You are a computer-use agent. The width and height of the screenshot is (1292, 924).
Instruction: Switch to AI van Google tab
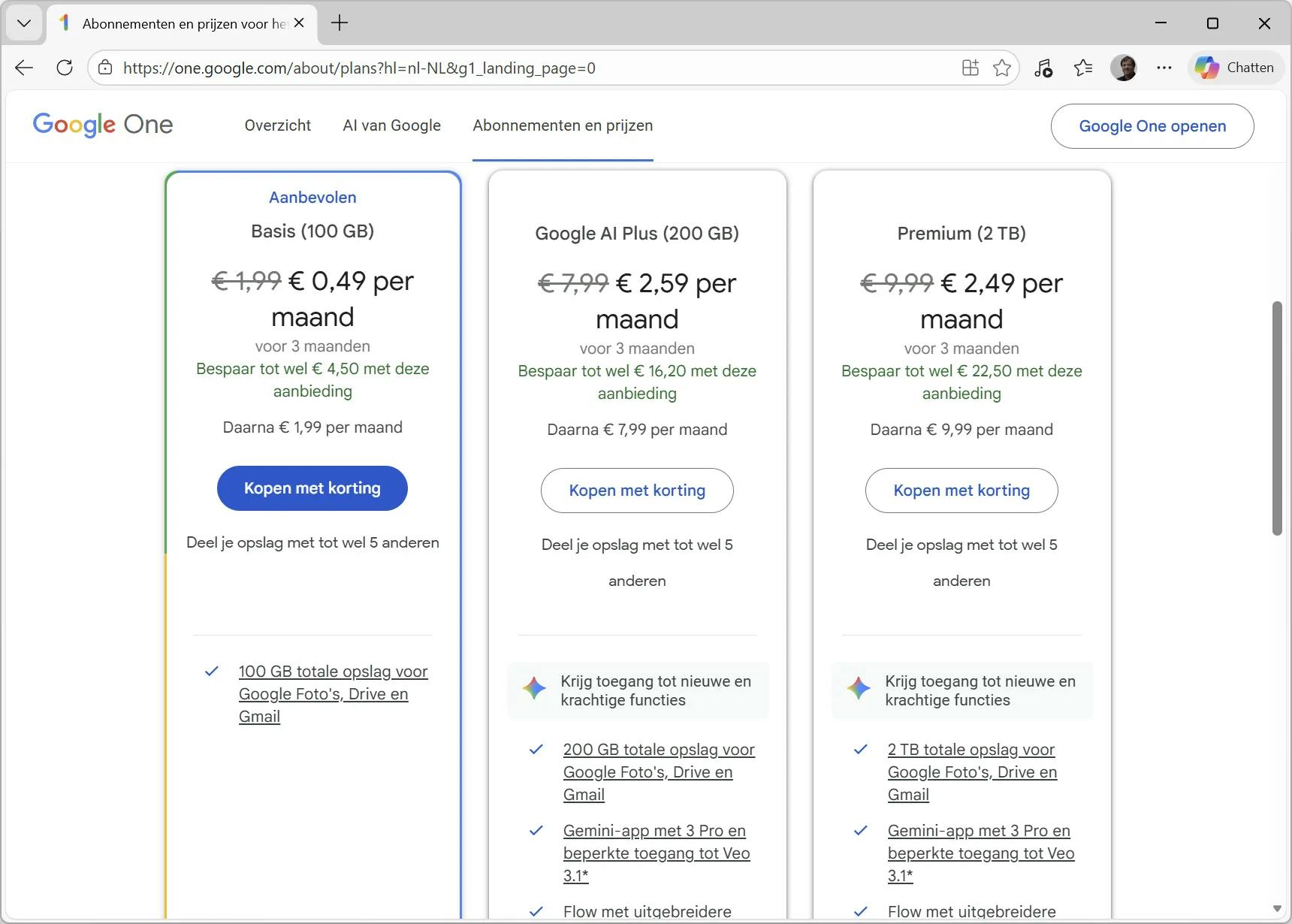click(391, 125)
